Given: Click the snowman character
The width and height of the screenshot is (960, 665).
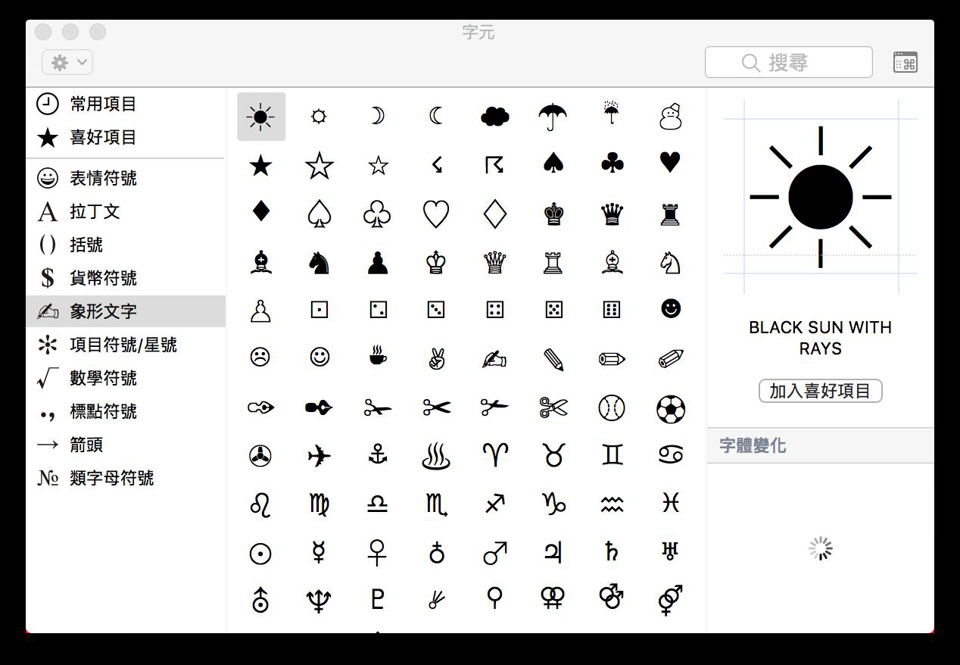Looking at the screenshot, I should pyautogui.click(x=670, y=117).
